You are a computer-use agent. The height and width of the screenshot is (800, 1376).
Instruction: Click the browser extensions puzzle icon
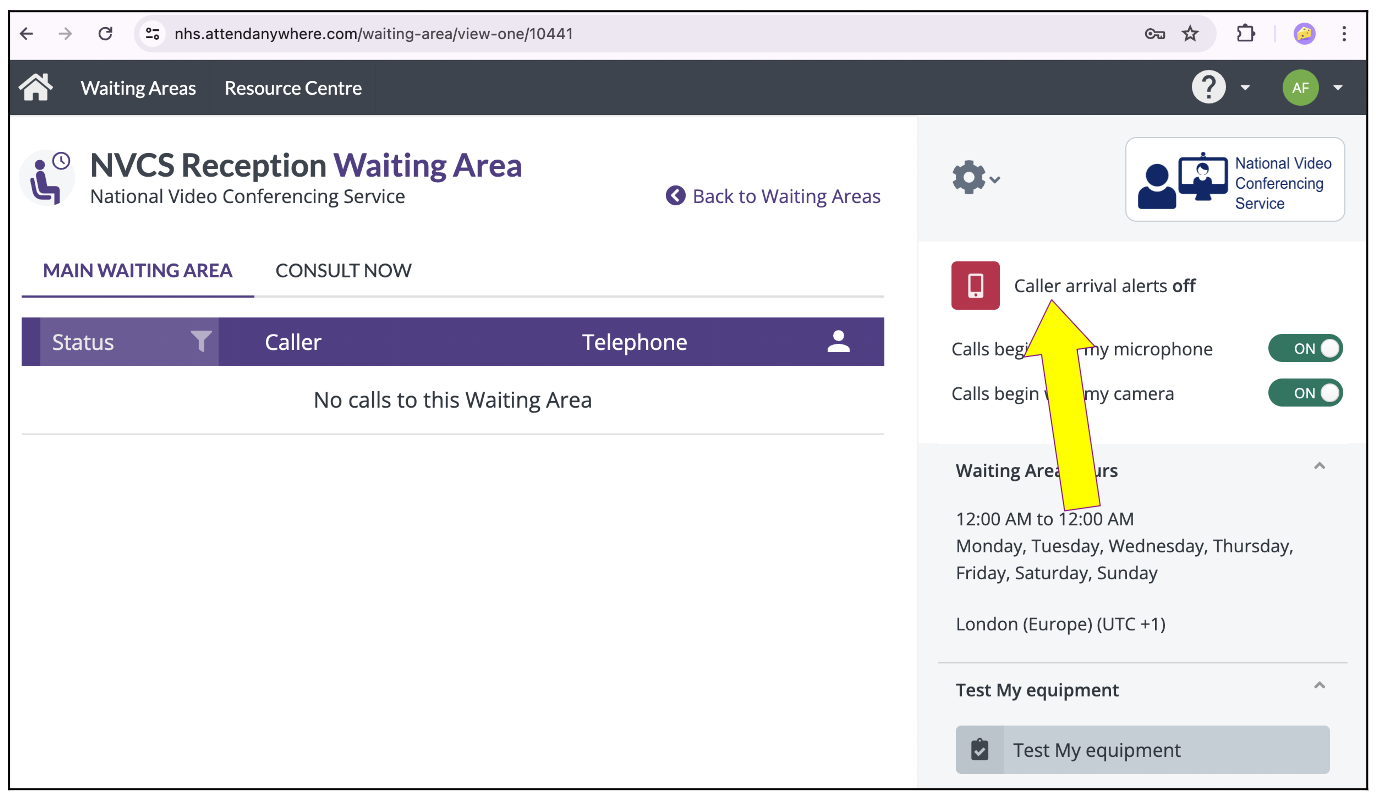pos(1245,33)
